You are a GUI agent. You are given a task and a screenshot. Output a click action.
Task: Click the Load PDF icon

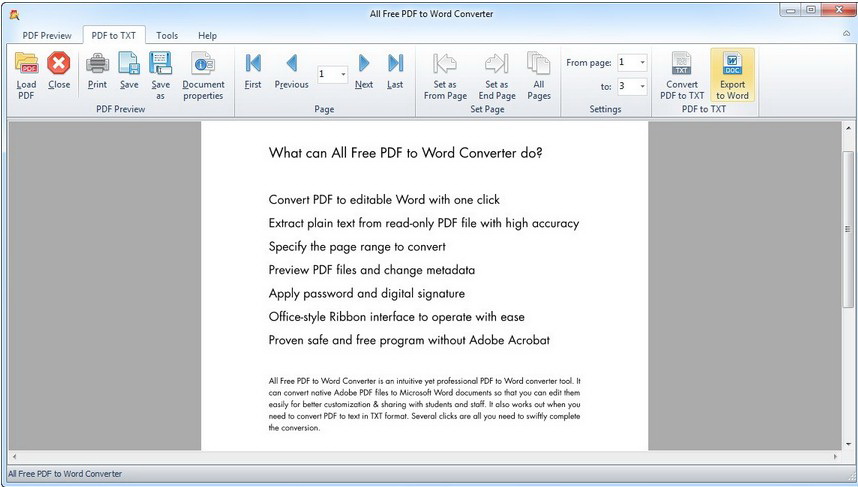pyautogui.click(x=26, y=76)
